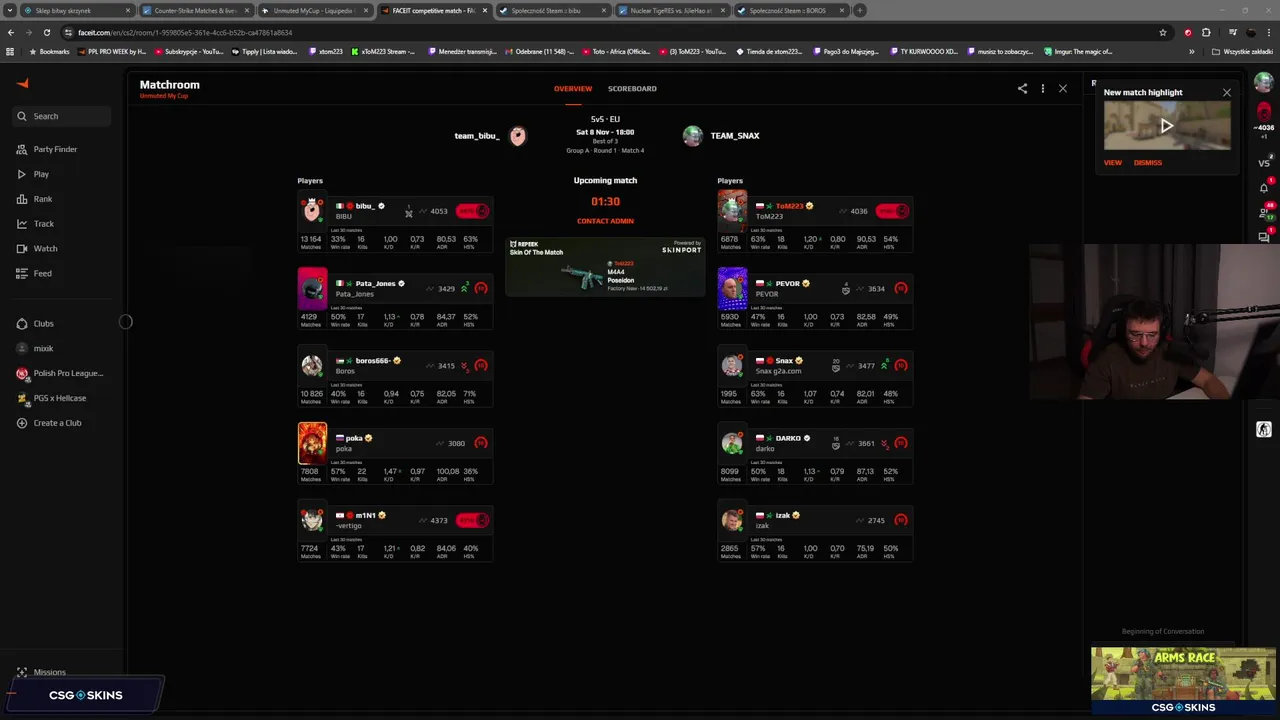
Task: Open m1N1 player avatar
Action: (x=312, y=520)
